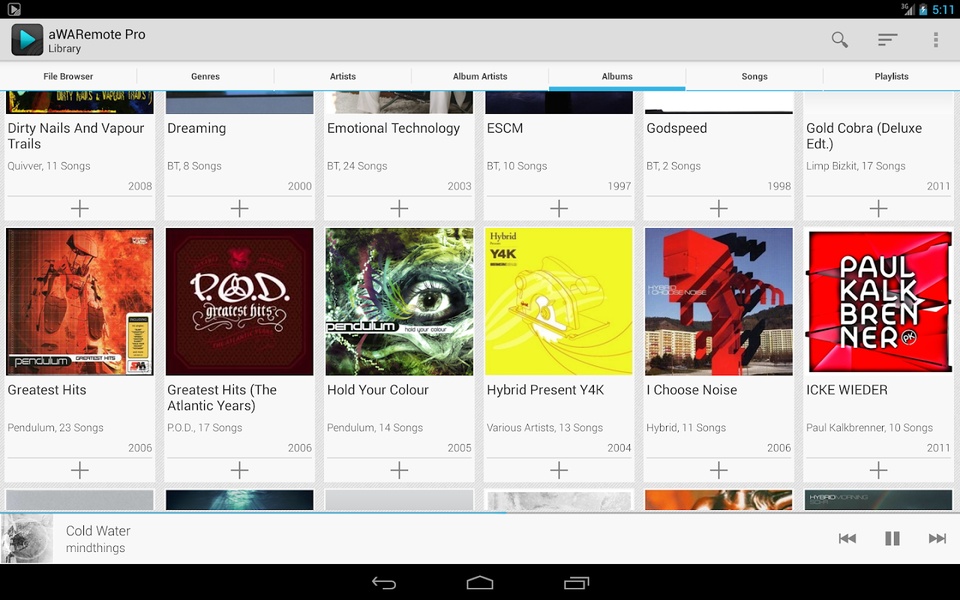Tap Android back navigation button
This screenshot has height=600, width=960.
(x=384, y=583)
